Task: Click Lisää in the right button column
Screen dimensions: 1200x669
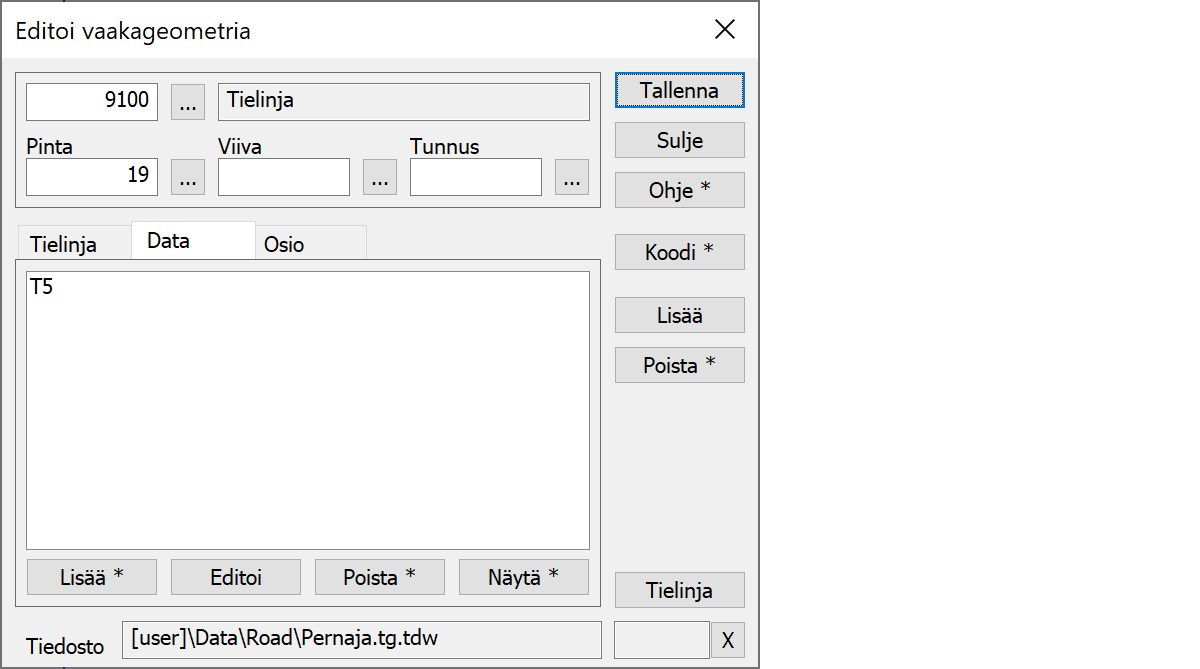Action: (679, 315)
